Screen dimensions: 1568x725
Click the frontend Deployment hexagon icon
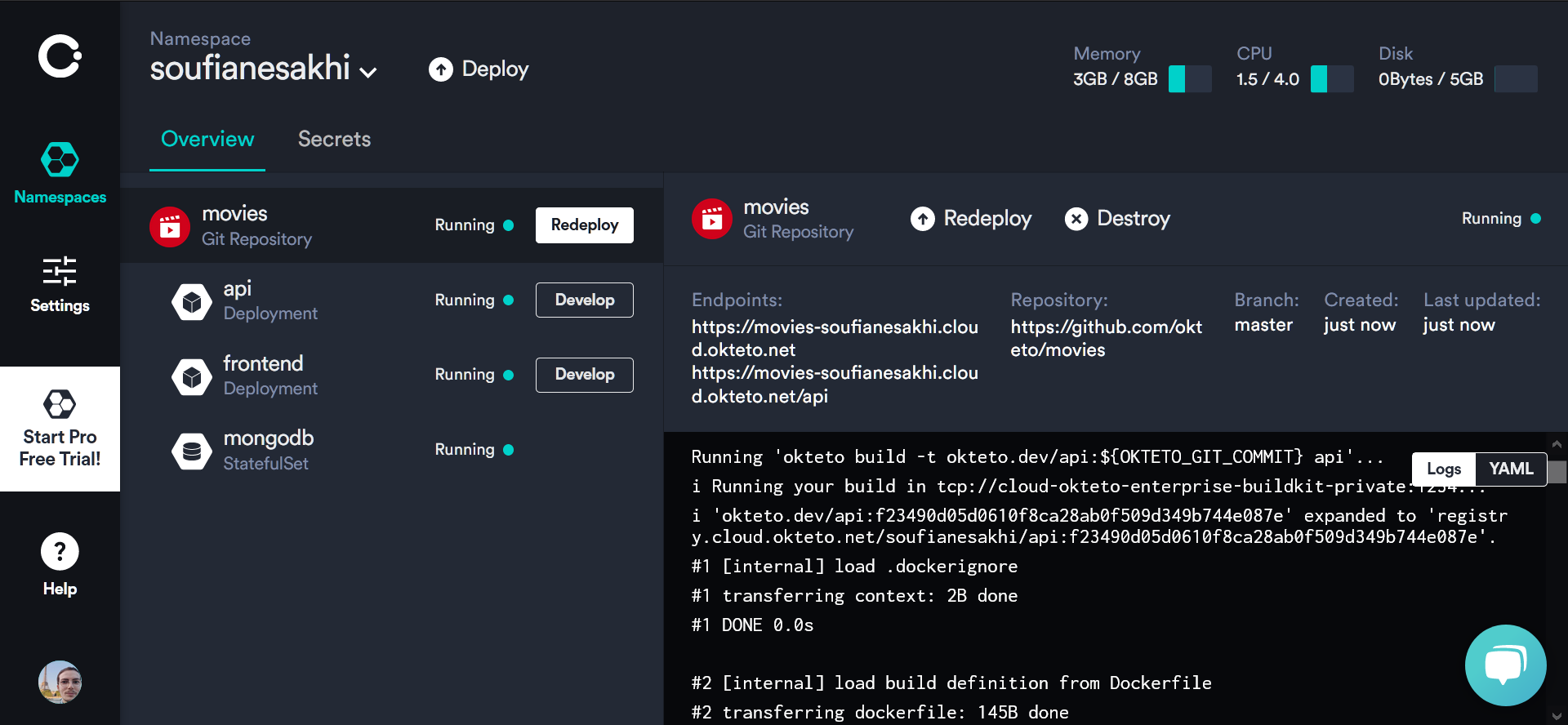pos(192,376)
